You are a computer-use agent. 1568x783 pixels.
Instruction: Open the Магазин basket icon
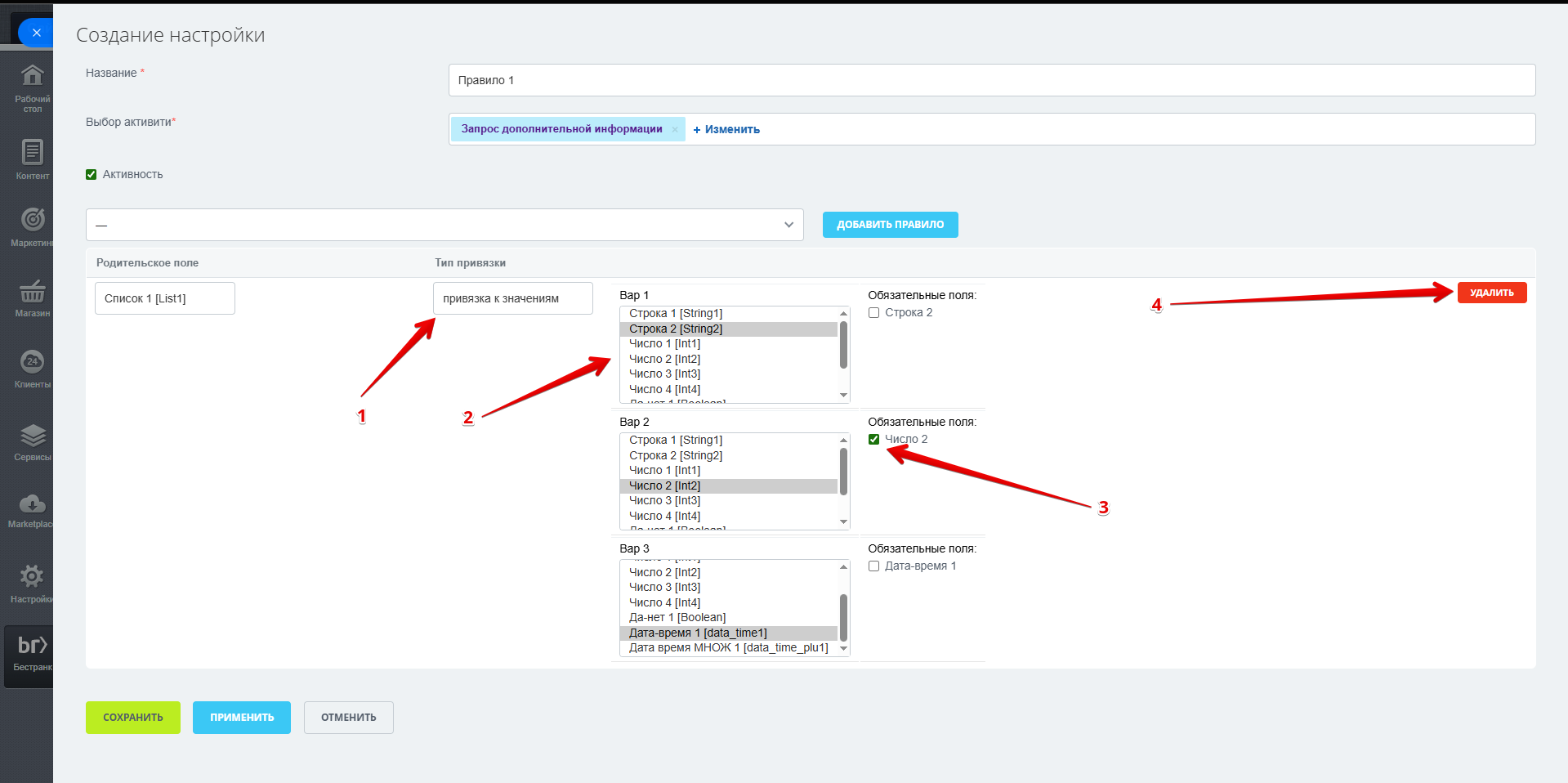pyautogui.click(x=32, y=291)
